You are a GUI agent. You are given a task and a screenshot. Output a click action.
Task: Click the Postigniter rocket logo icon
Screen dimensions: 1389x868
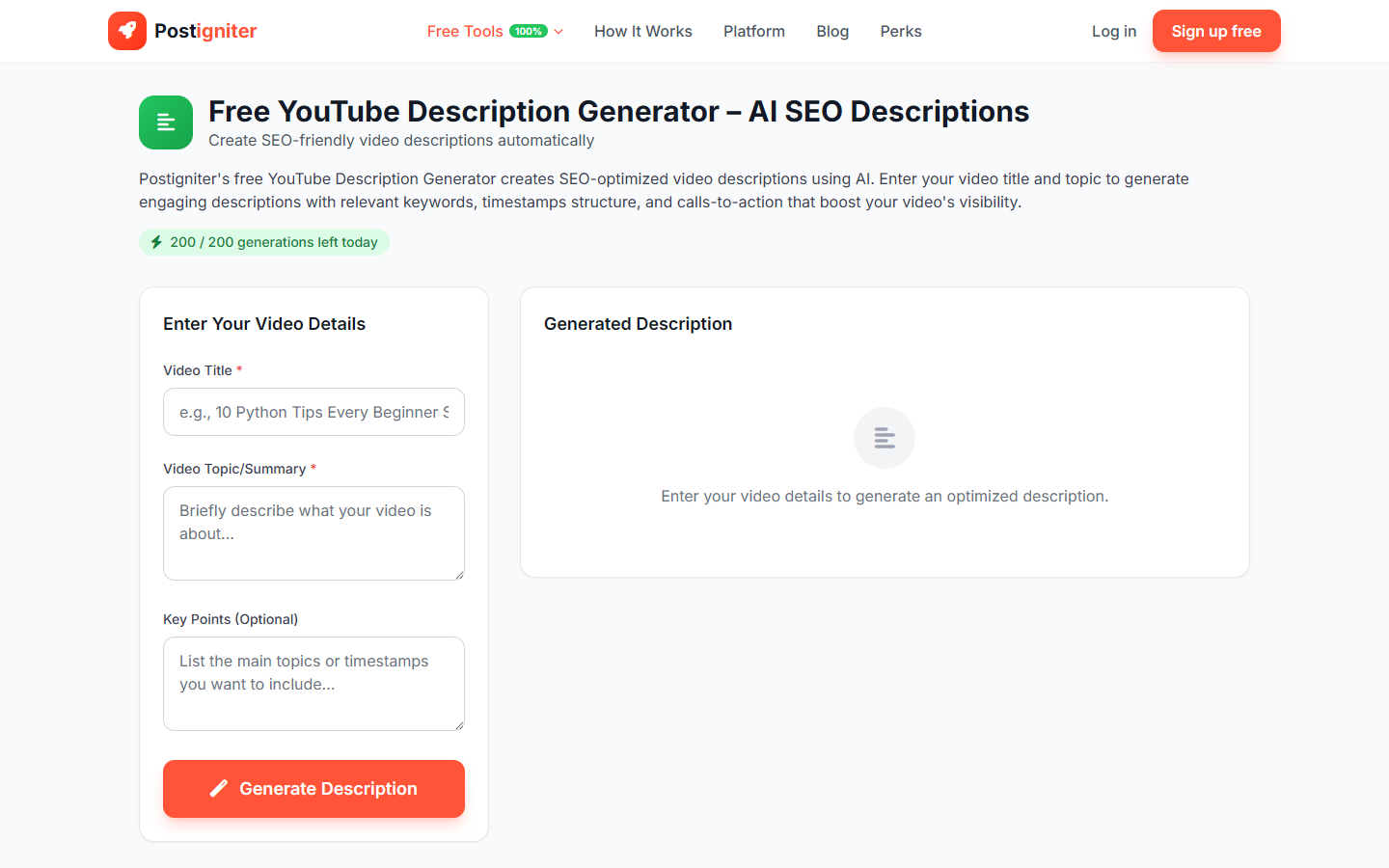(126, 30)
